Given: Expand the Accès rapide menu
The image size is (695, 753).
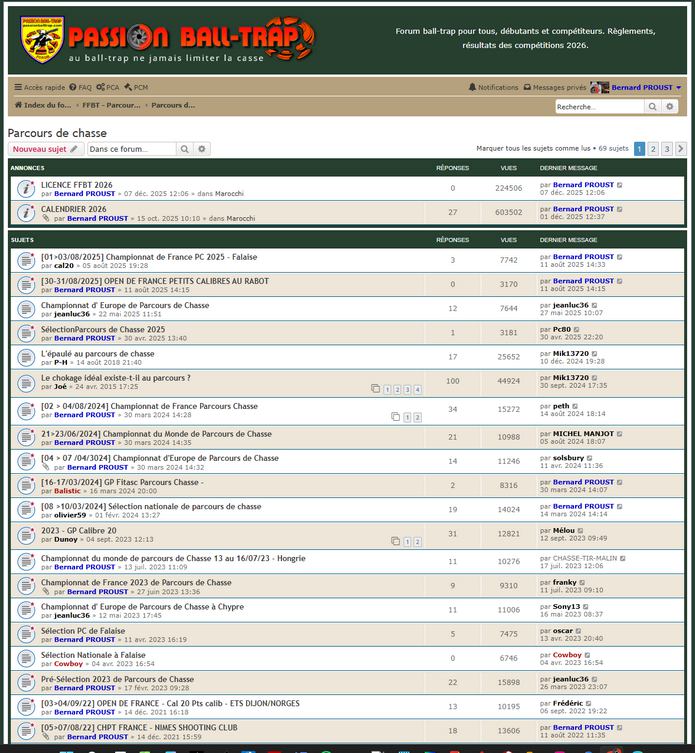Looking at the screenshot, I should [x=39, y=88].
